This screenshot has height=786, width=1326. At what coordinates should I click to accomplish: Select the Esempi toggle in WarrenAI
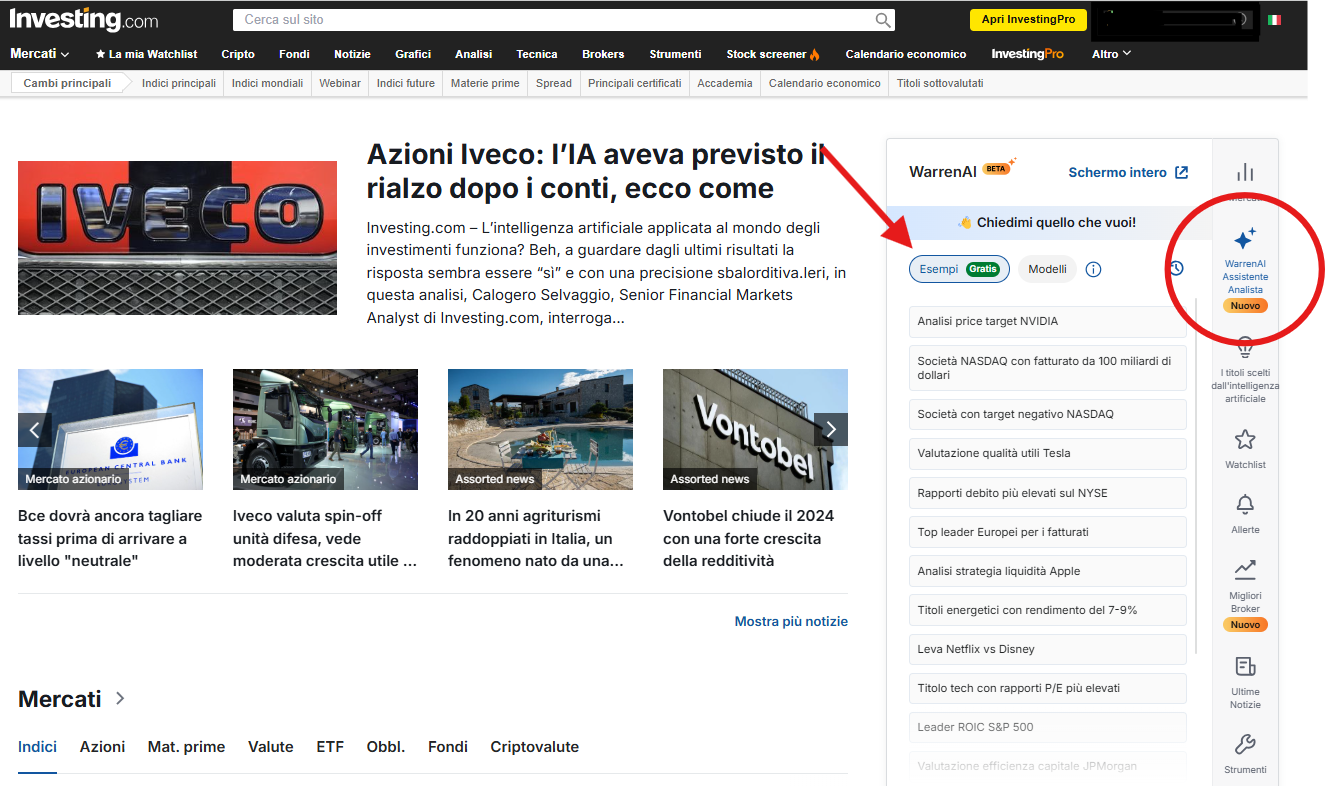click(x=959, y=269)
